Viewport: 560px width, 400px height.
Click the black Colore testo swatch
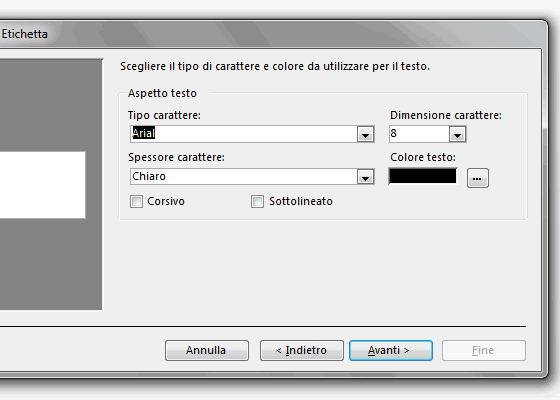click(x=422, y=176)
